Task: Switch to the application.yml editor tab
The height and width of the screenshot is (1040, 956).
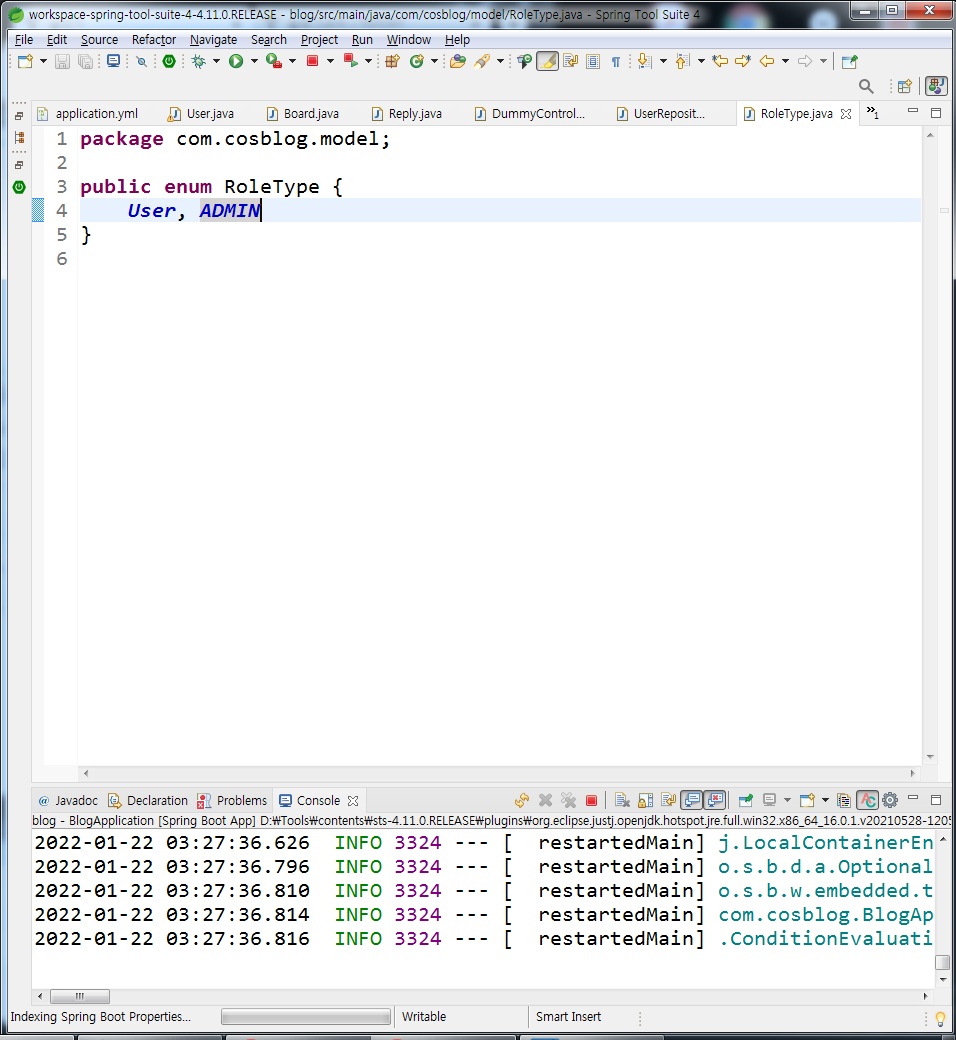Action: pos(88,114)
